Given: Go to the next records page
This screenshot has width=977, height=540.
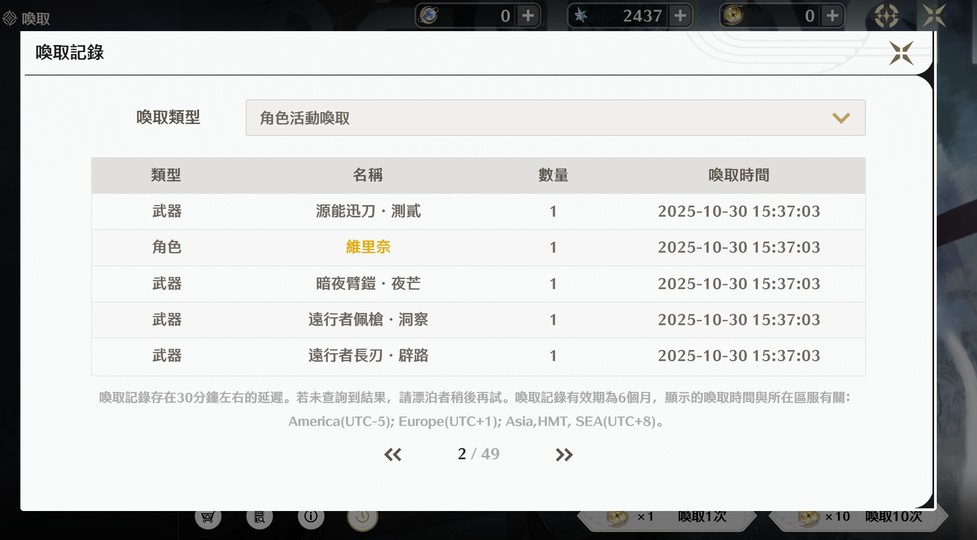Looking at the screenshot, I should tap(564, 455).
